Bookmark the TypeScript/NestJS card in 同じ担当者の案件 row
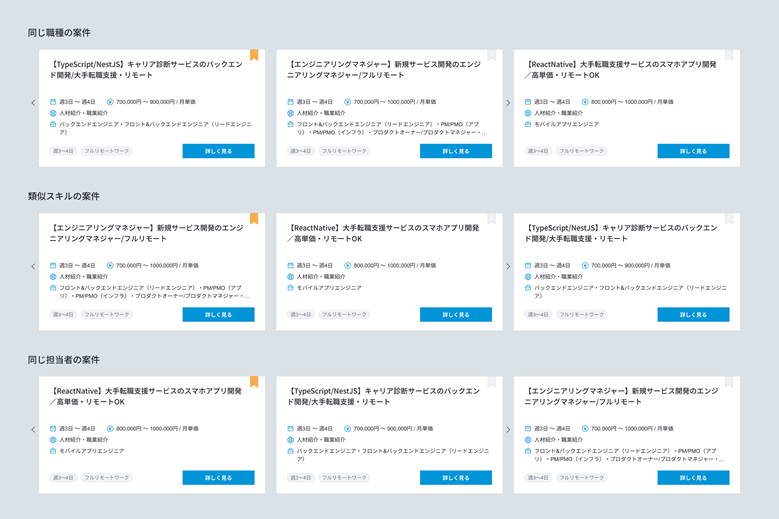Screen dimensions: 779x519 491,381
